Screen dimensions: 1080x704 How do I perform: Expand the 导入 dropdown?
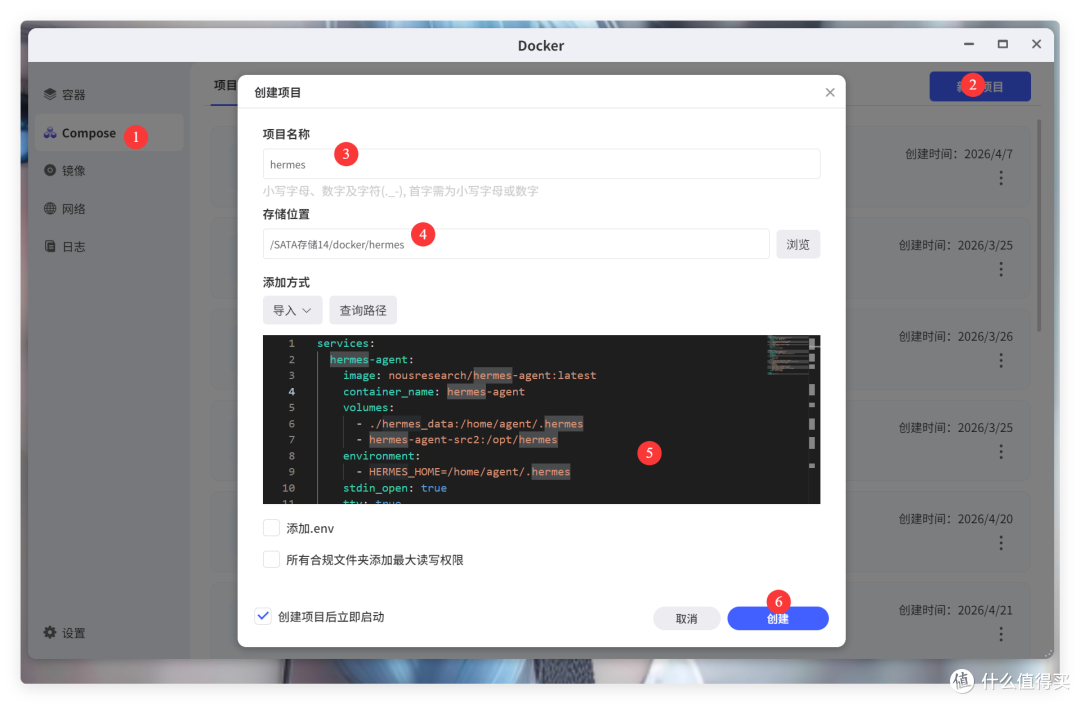pos(292,311)
